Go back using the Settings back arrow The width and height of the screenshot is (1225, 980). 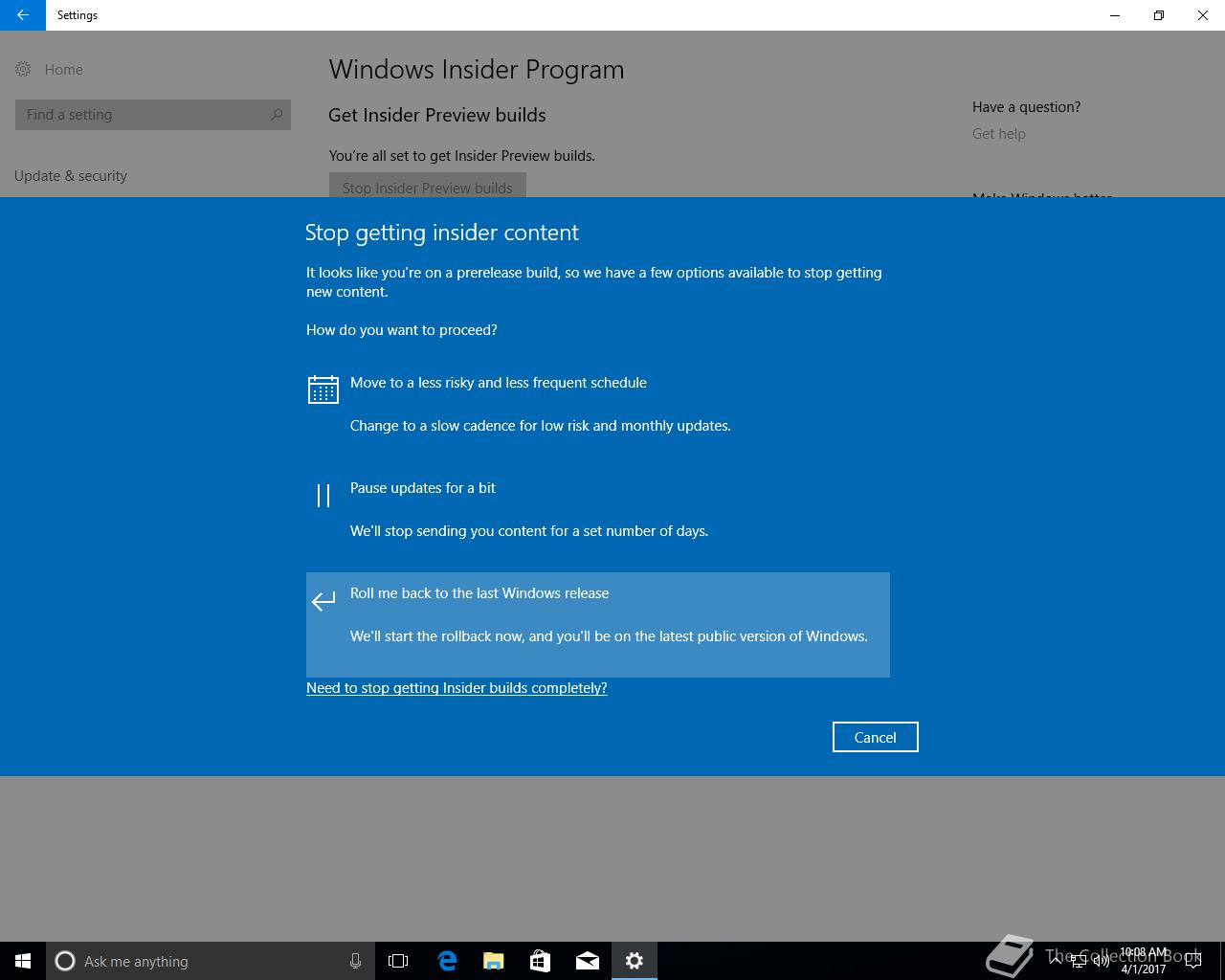[22, 15]
